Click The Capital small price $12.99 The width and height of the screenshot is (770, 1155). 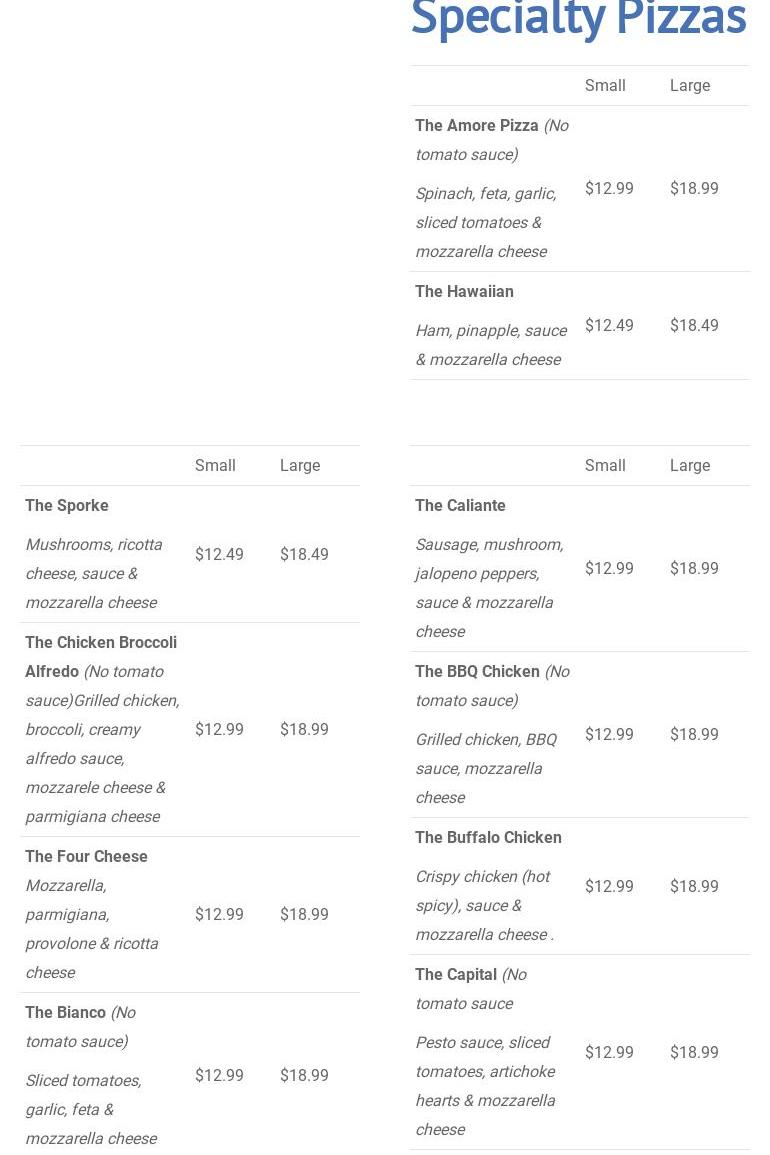(x=609, y=1053)
